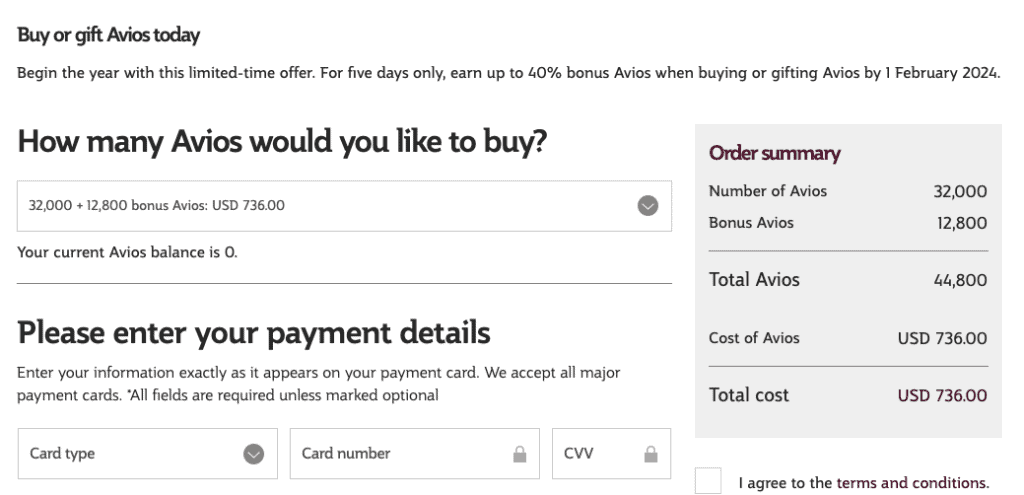Image resolution: width=1024 pixels, height=495 pixels.
Task: Click the How many Avios heading
Action: (282, 141)
